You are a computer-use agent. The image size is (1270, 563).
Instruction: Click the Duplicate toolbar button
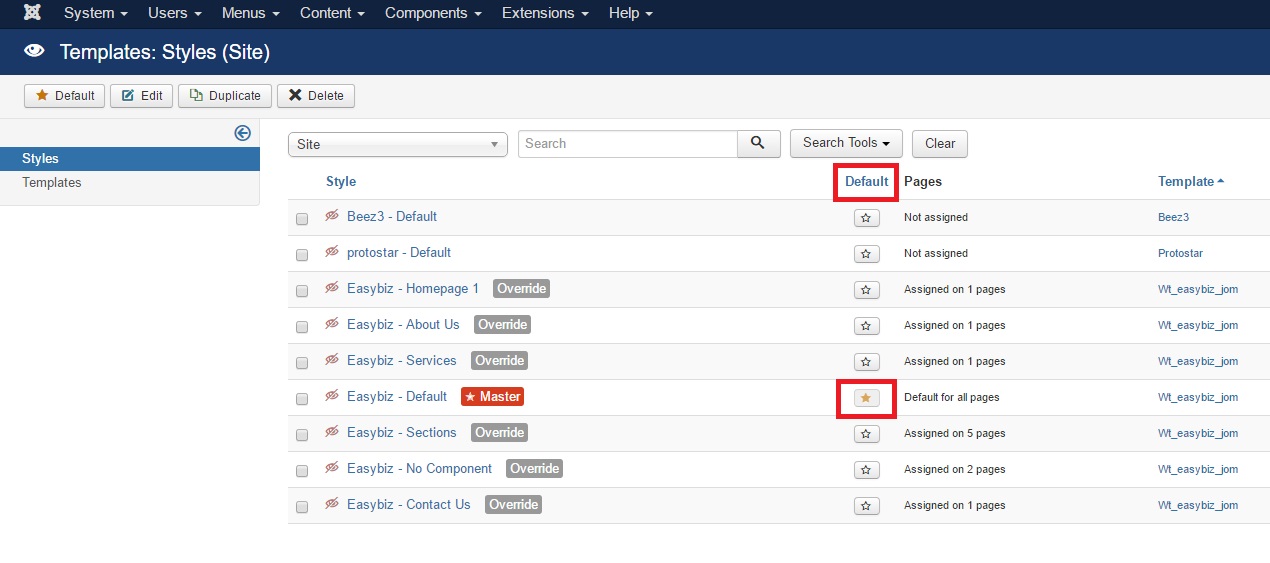[x=225, y=96]
